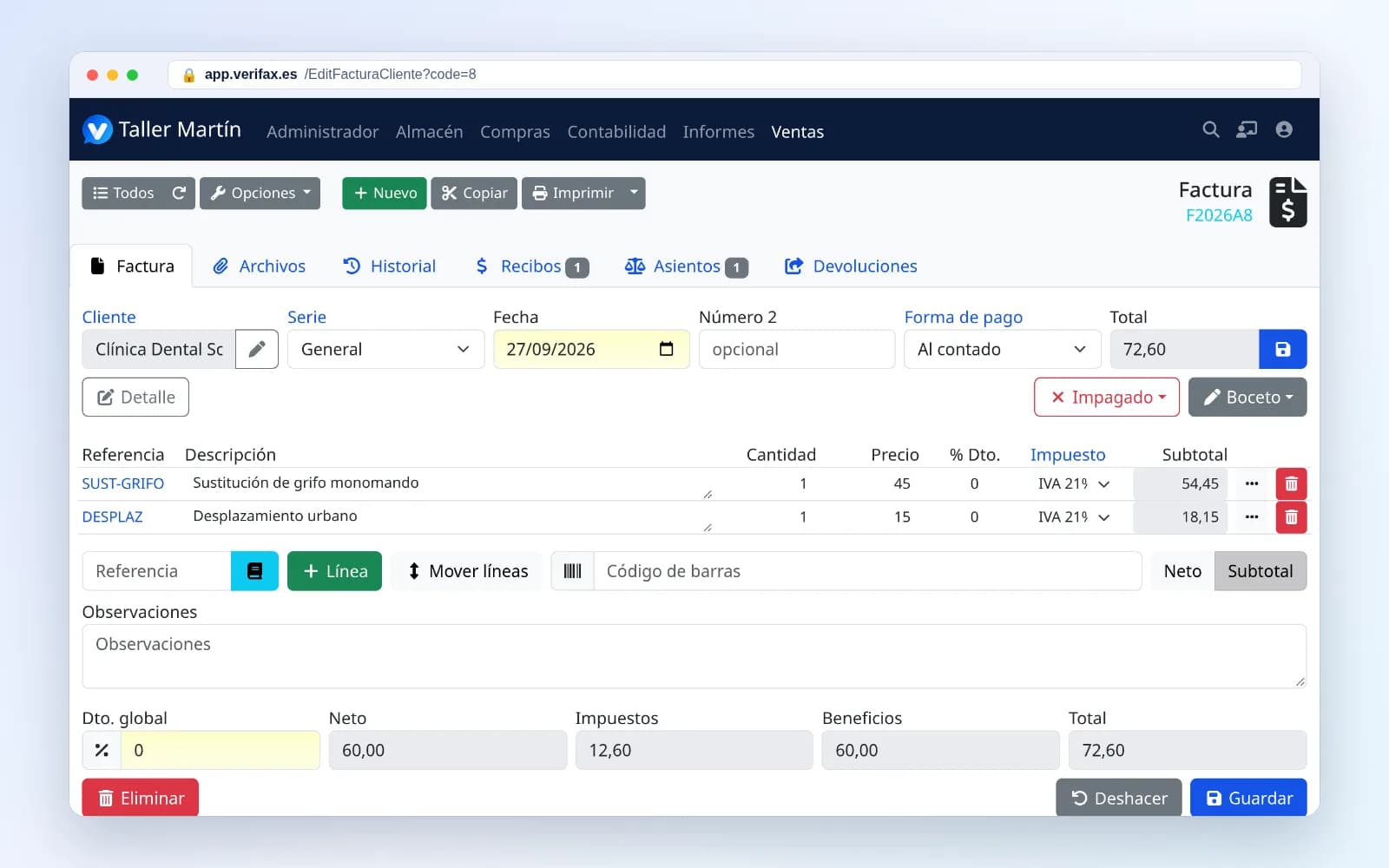Edit client with the pencil icon

[257, 349]
